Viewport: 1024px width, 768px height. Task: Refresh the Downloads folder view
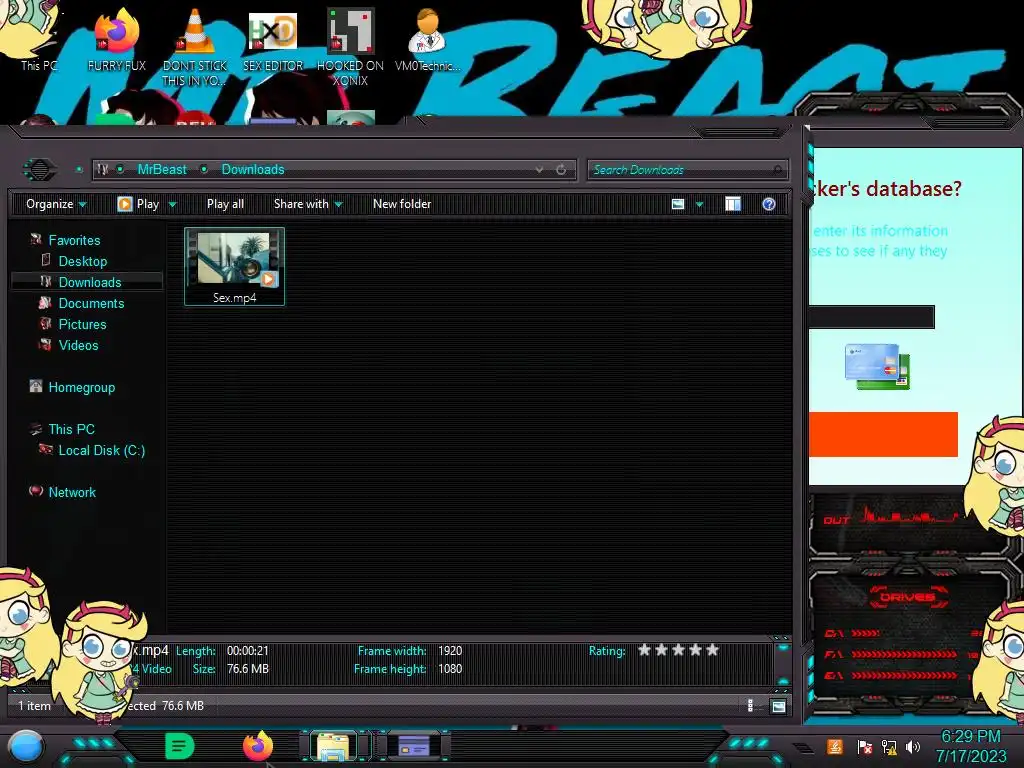[x=561, y=170]
